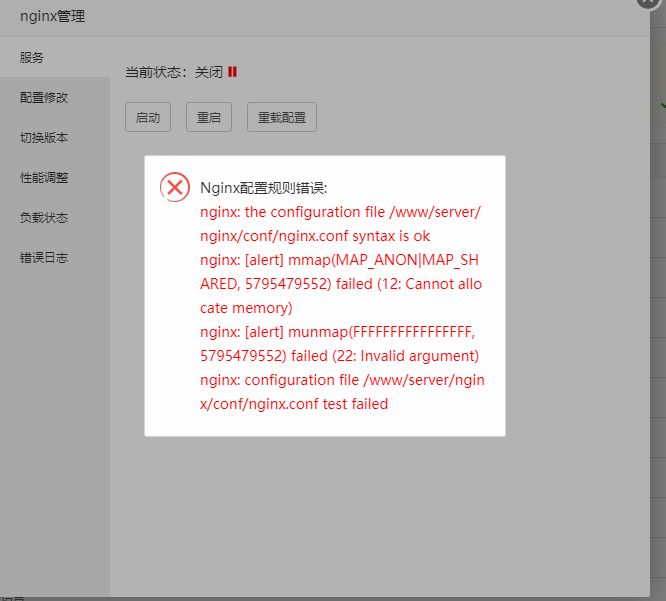Click the 'cate memory)' error line
The width and height of the screenshot is (666, 601).
pos(246,308)
